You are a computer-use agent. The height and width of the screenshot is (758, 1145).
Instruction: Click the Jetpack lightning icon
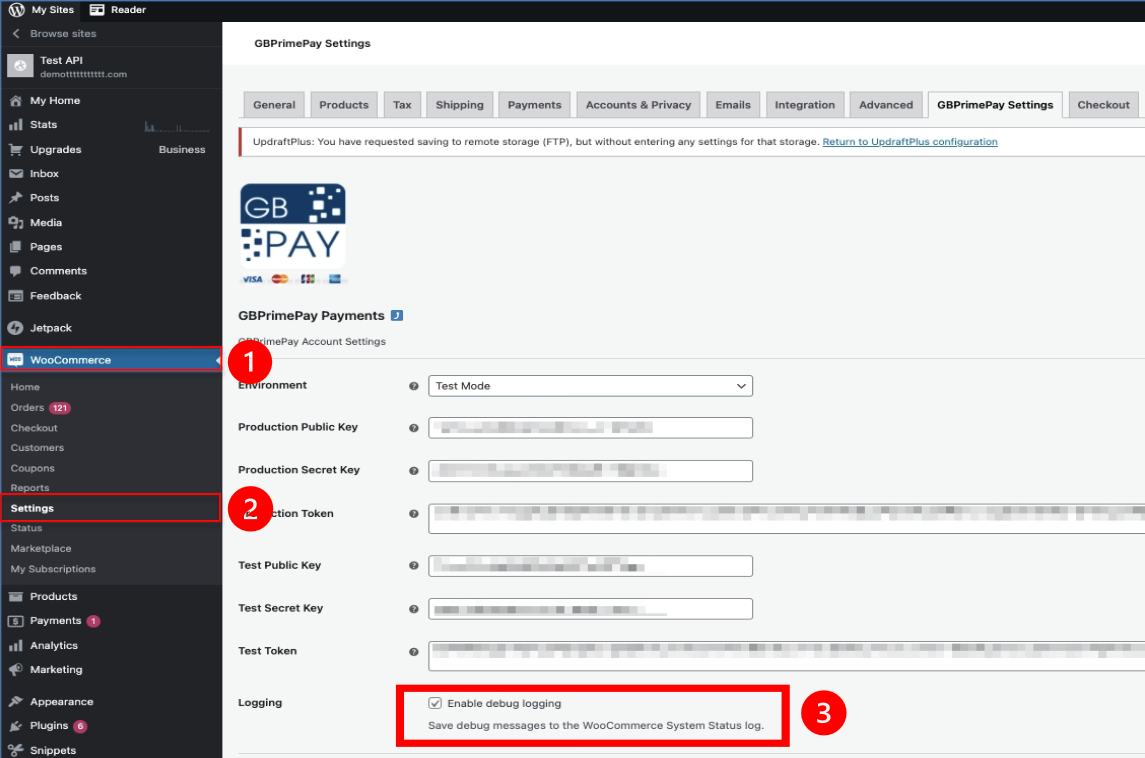coord(15,328)
